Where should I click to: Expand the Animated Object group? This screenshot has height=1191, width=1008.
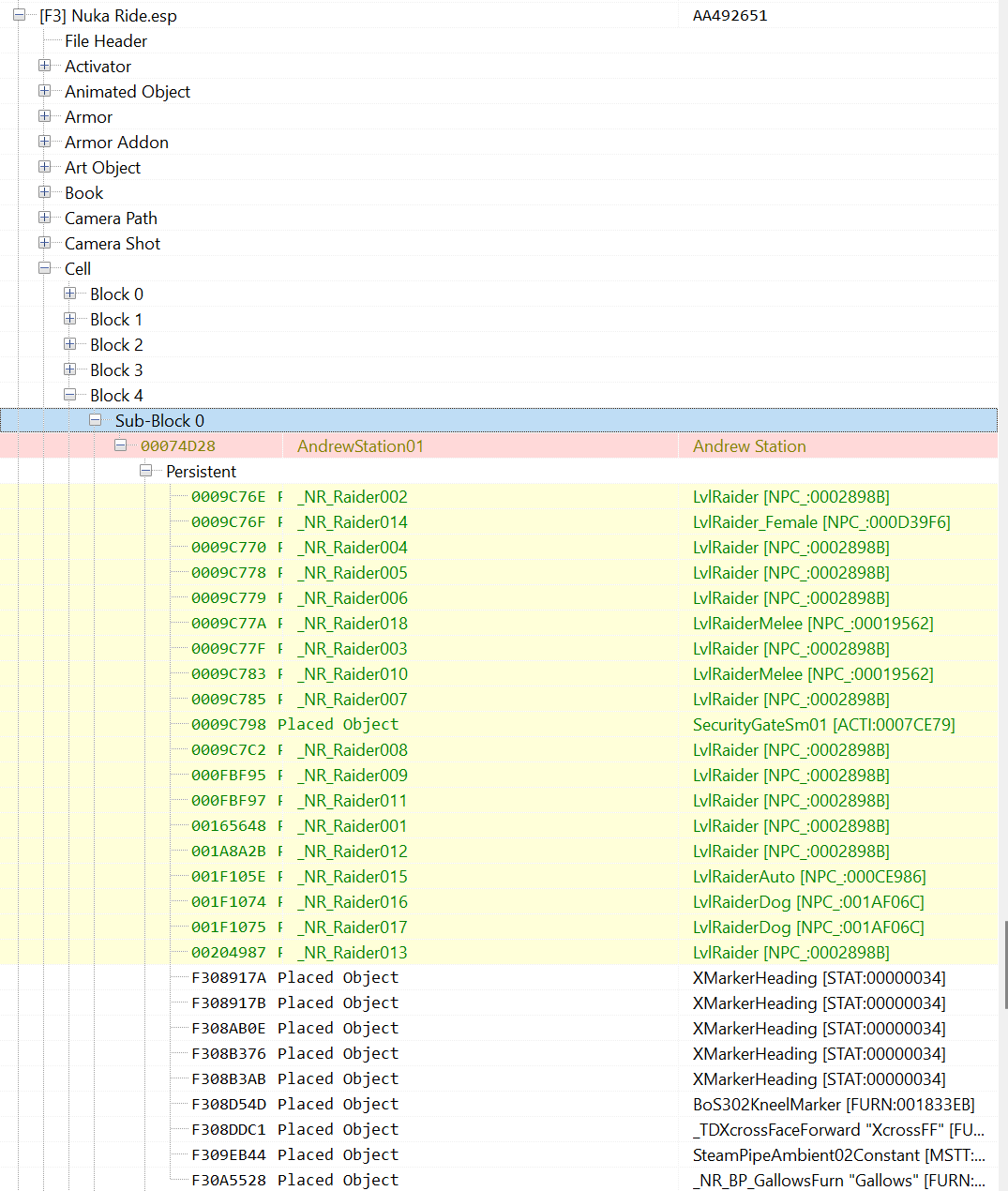click(x=44, y=91)
